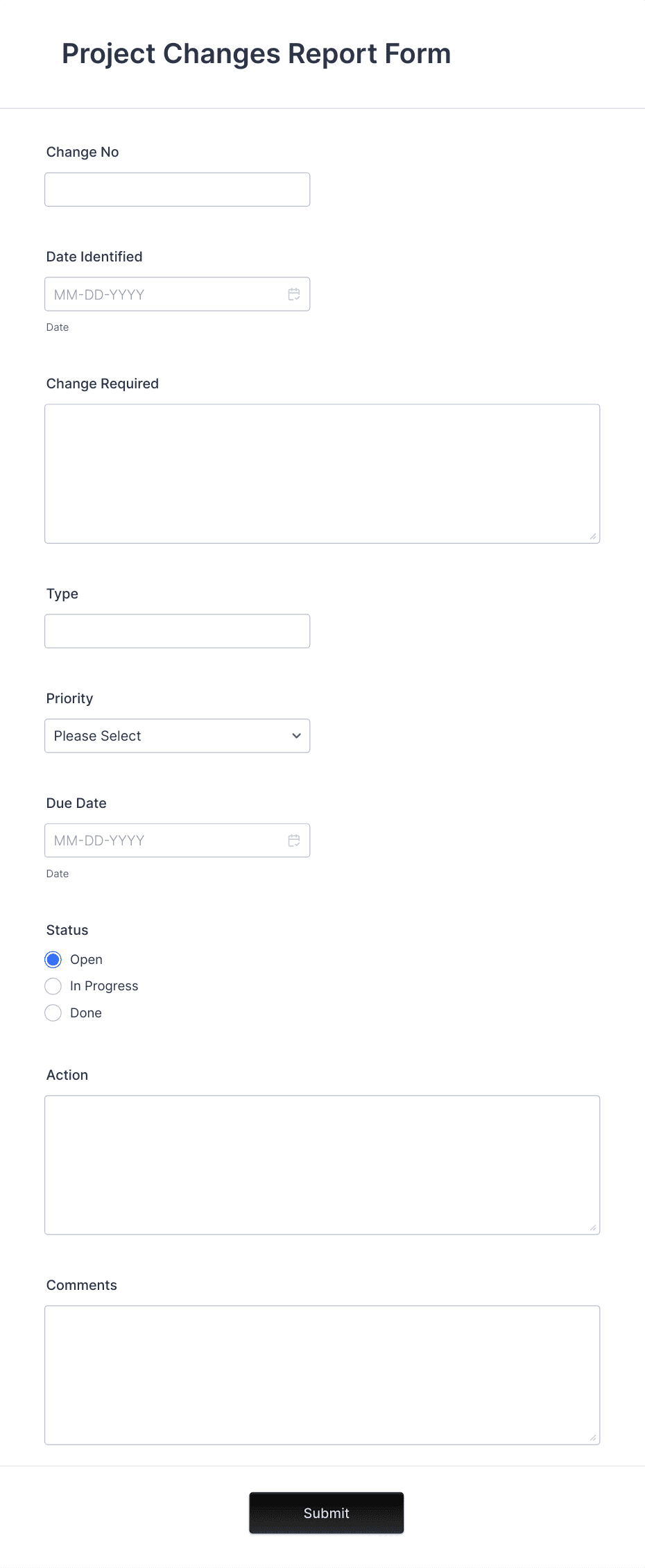Click inside the Due Date field
The height and width of the screenshot is (1568, 645).
[x=160, y=840]
